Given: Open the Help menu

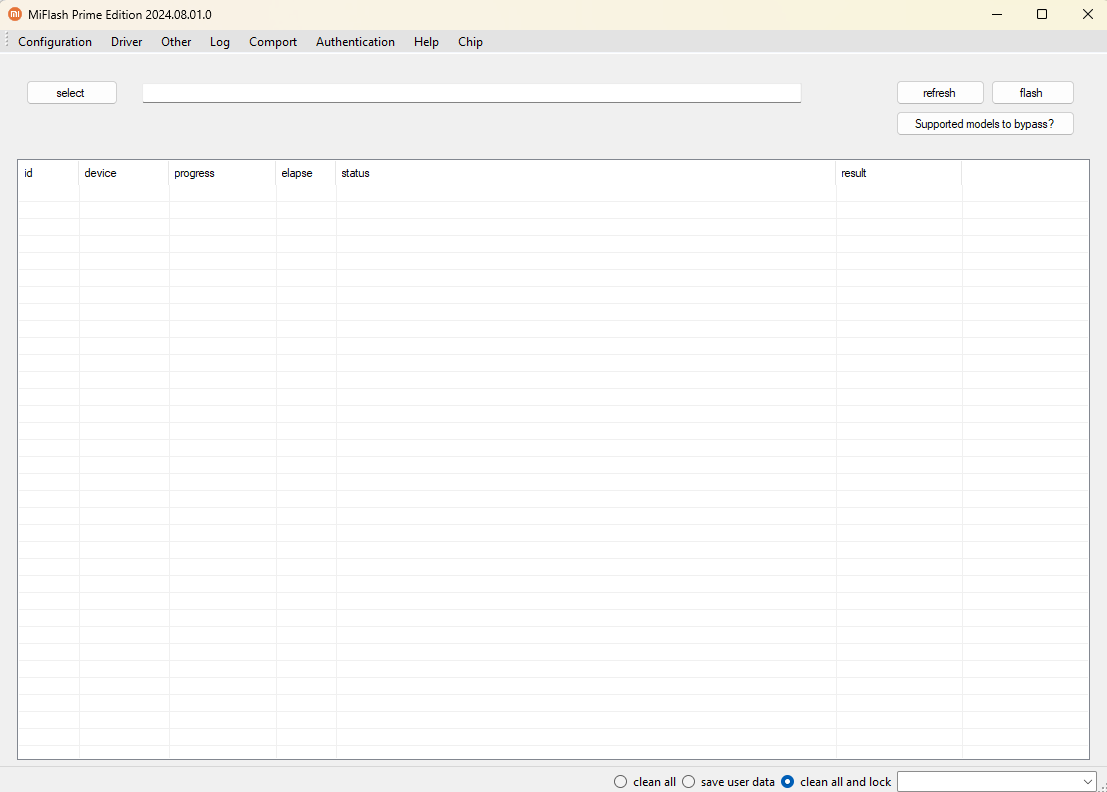Looking at the screenshot, I should (426, 41).
